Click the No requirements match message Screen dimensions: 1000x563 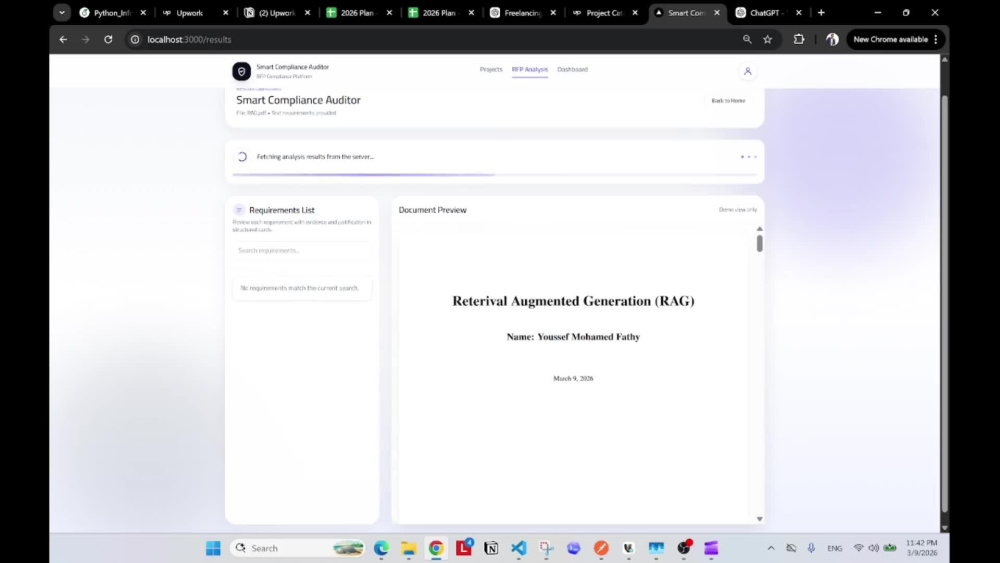click(x=300, y=288)
